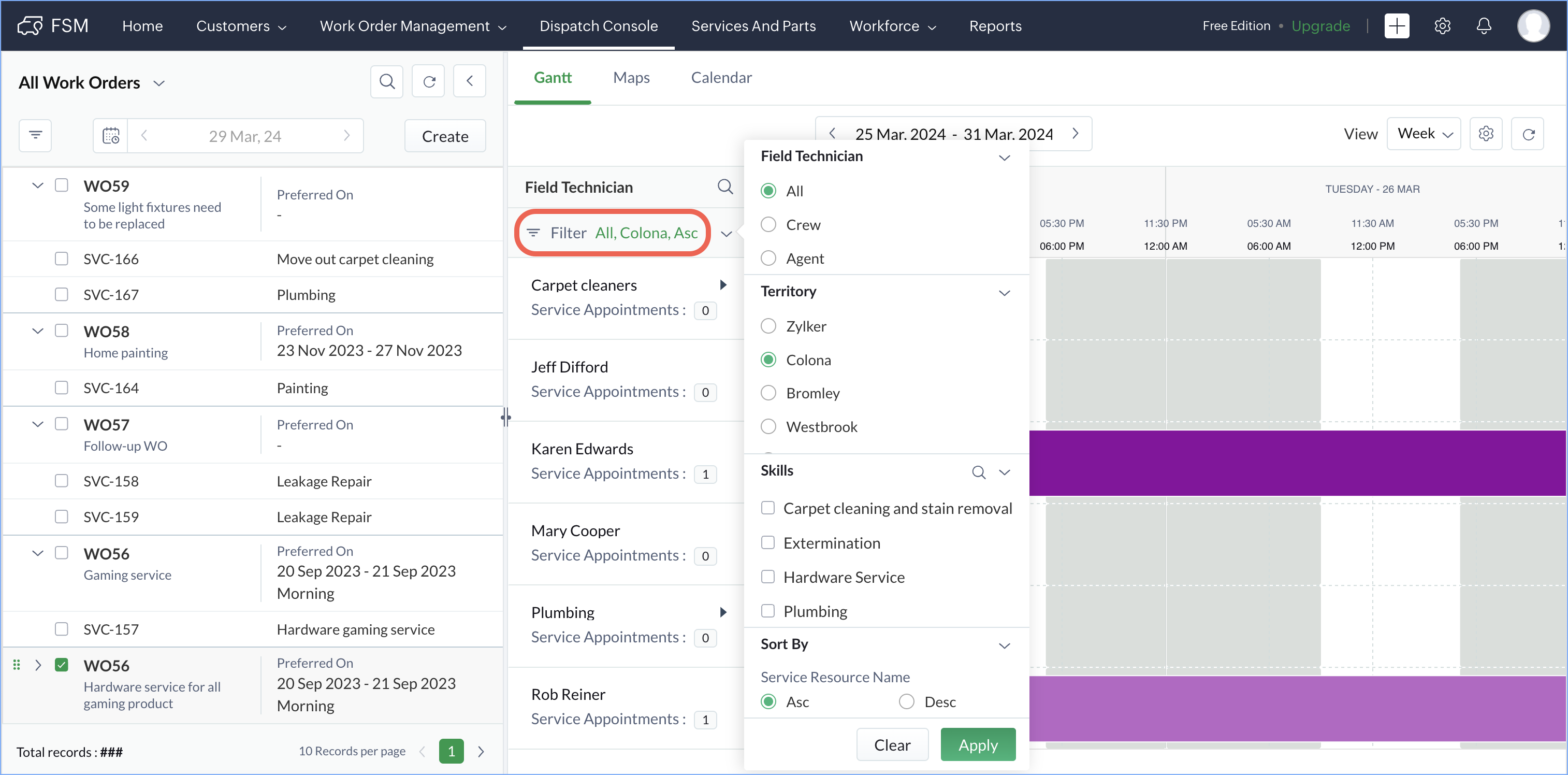Refresh the All Work Orders list
Viewport: 1568px width, 775px height.
(428, 81)
